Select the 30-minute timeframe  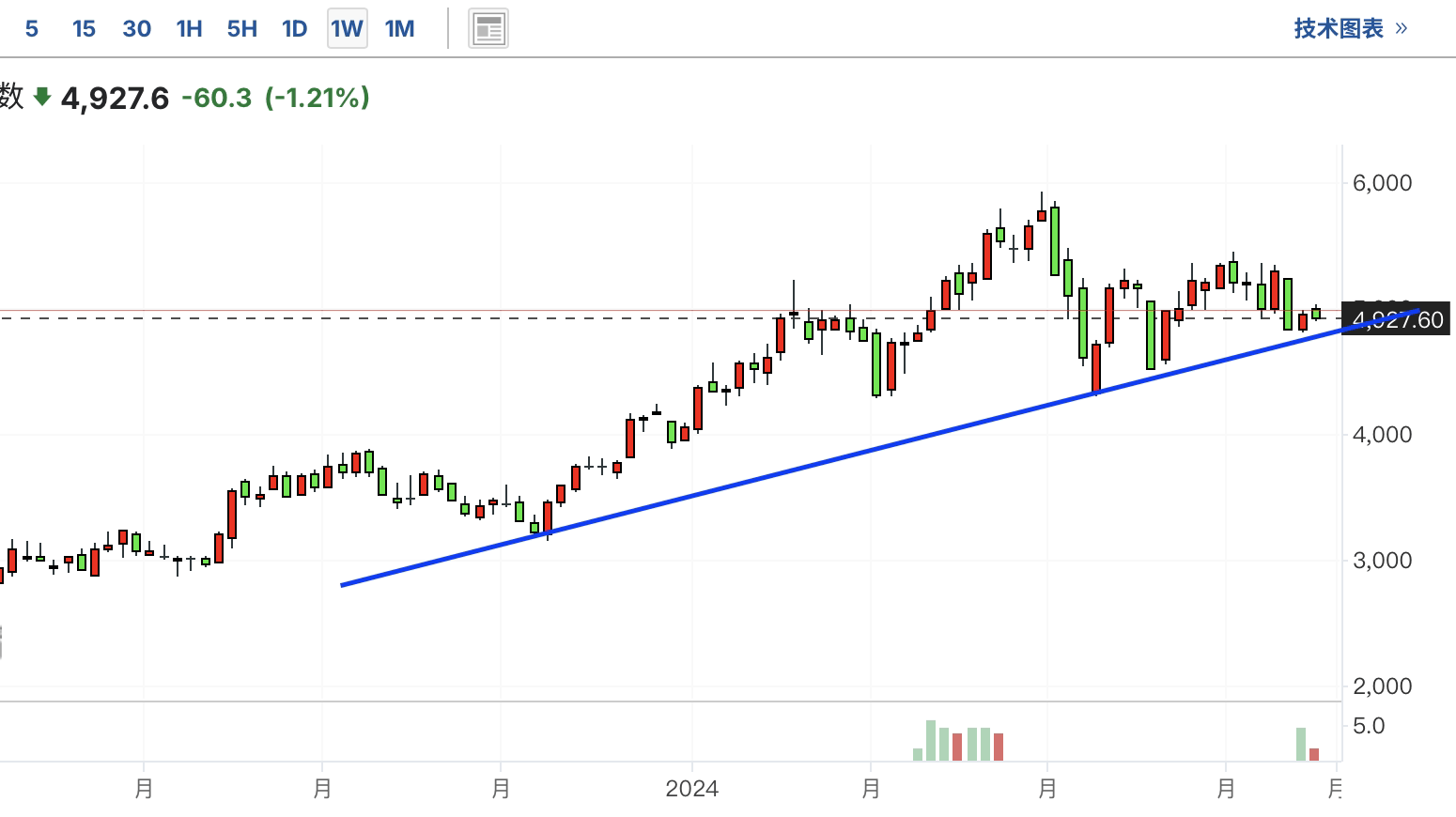(136, 28)
